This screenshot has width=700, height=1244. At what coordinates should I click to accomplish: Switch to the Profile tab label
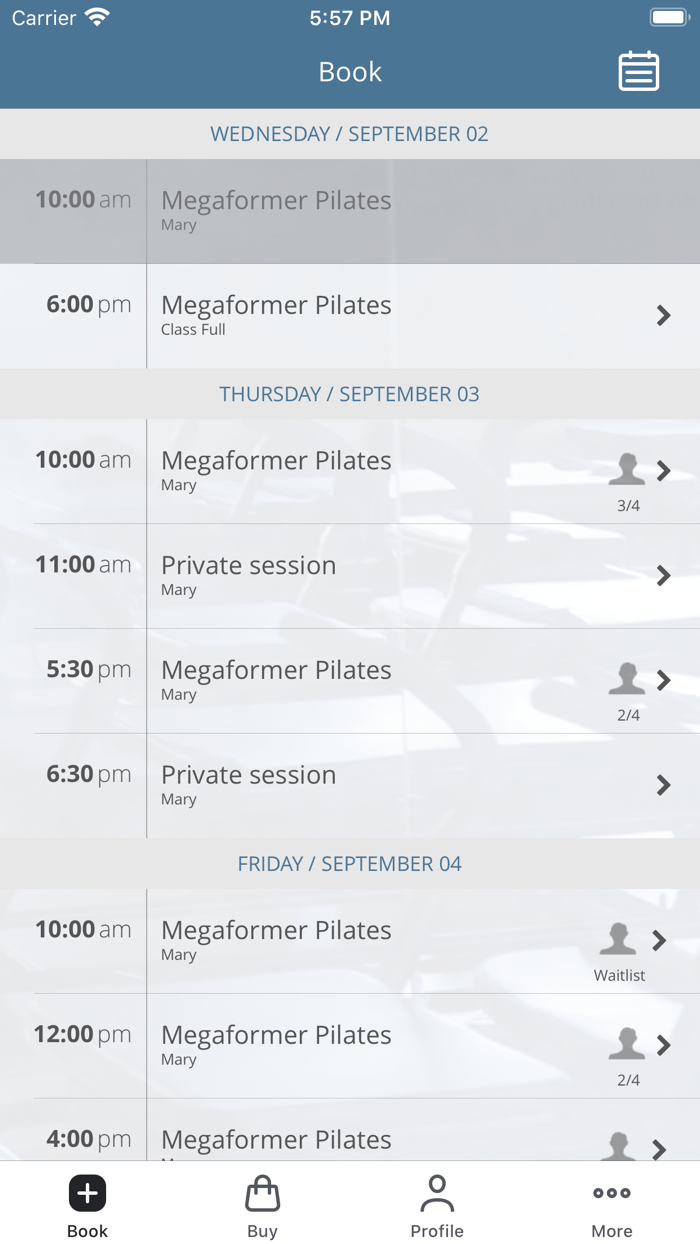click(x=437, y=1231)
